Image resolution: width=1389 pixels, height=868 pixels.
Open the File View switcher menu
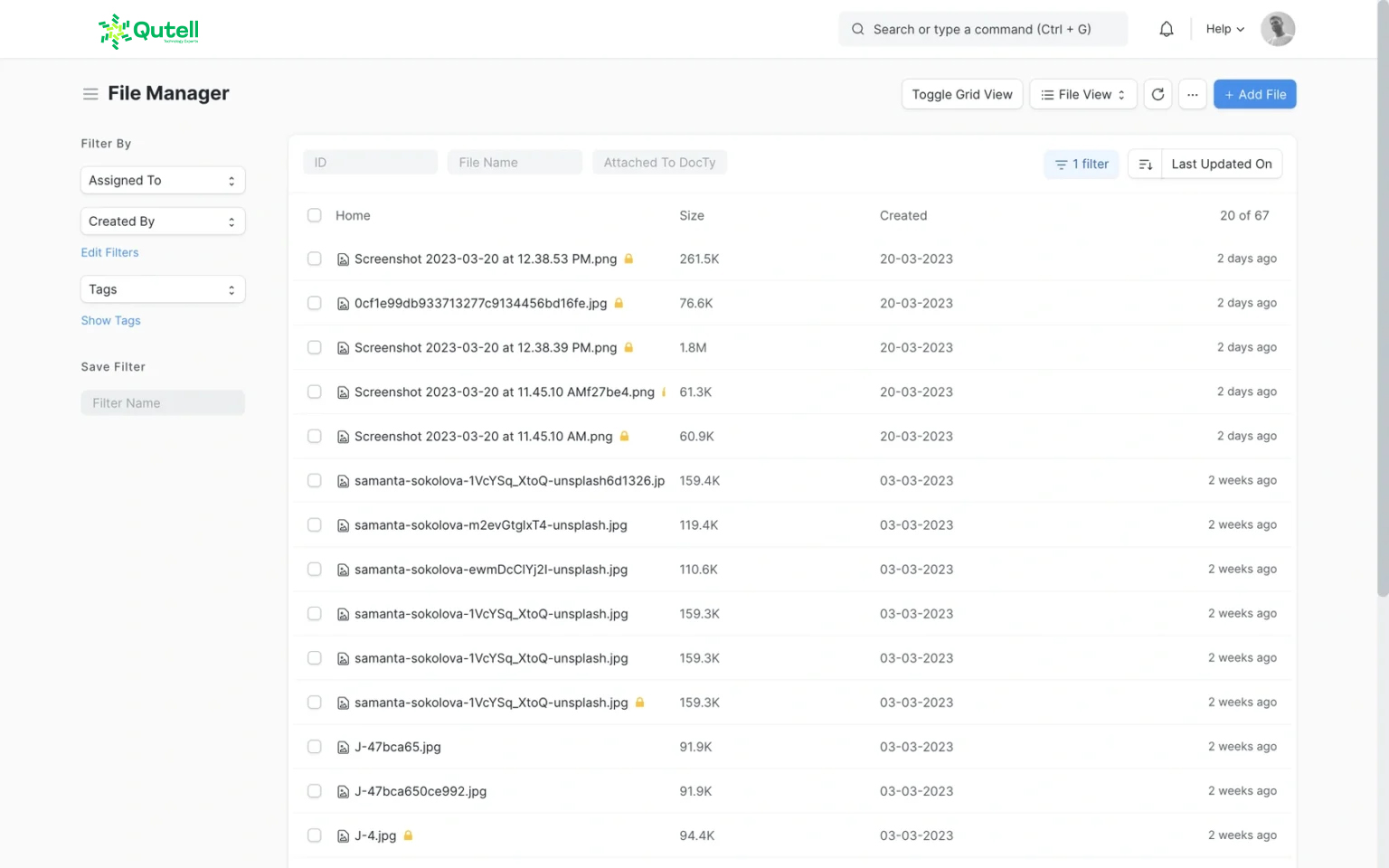point(1082,94)
